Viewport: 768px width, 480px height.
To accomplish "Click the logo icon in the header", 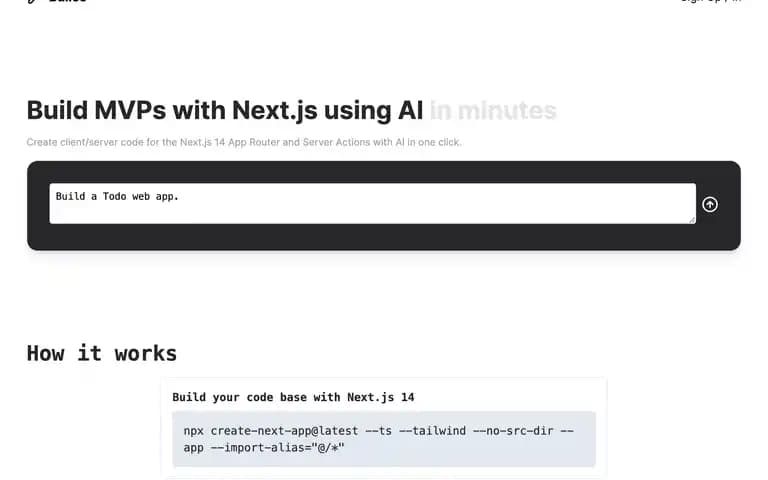I will pyautogui.click(x=32, y=1).
